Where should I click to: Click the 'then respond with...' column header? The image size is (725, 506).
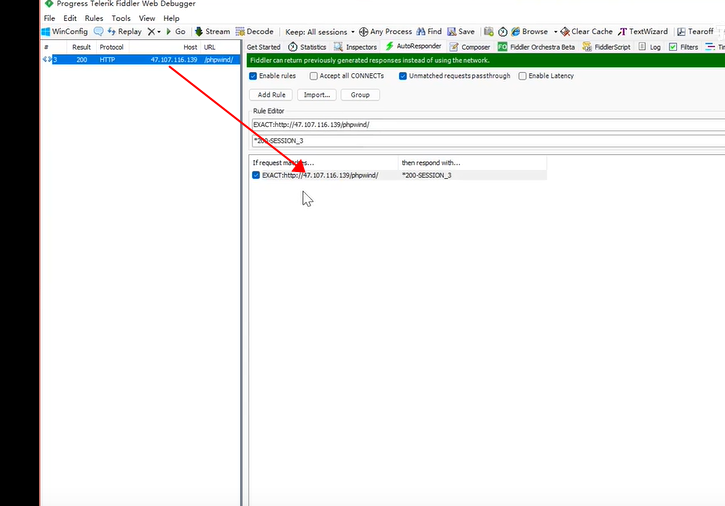point(472,163)
